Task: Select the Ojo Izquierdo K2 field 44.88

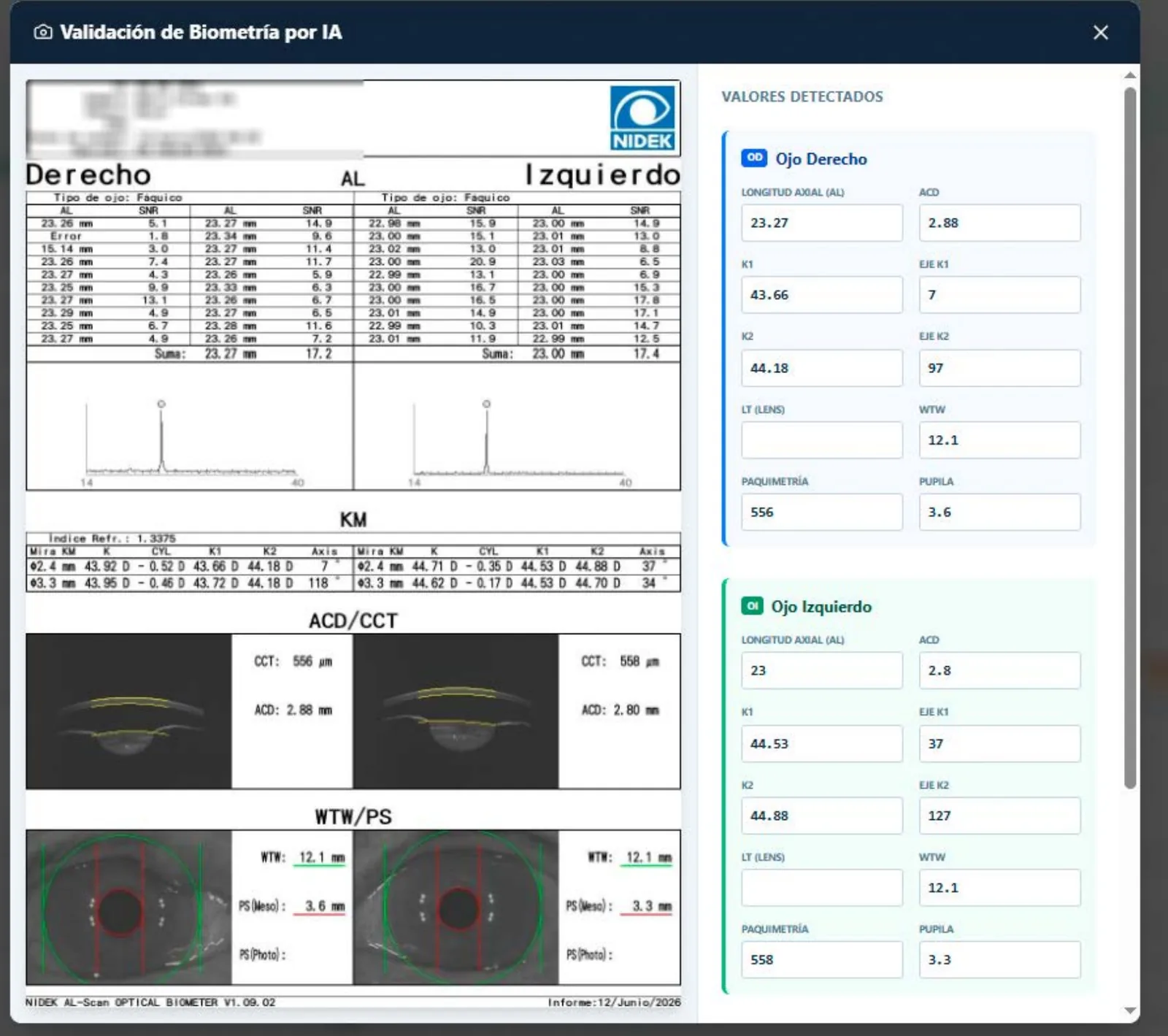Action: 822,816
